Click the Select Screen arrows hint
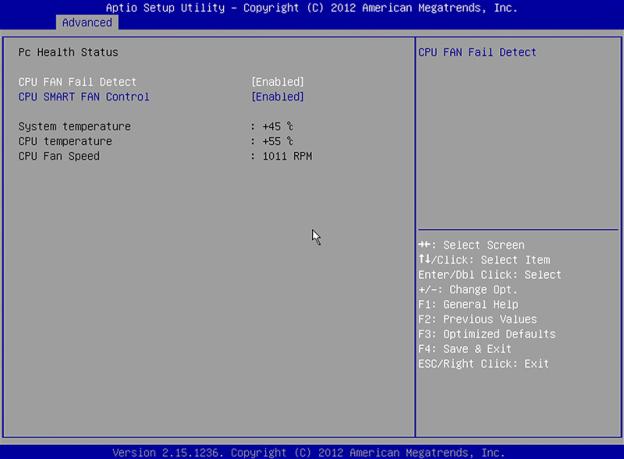Image resolution: width=624 pixels, height=459 pixels. tap(471, 245)
